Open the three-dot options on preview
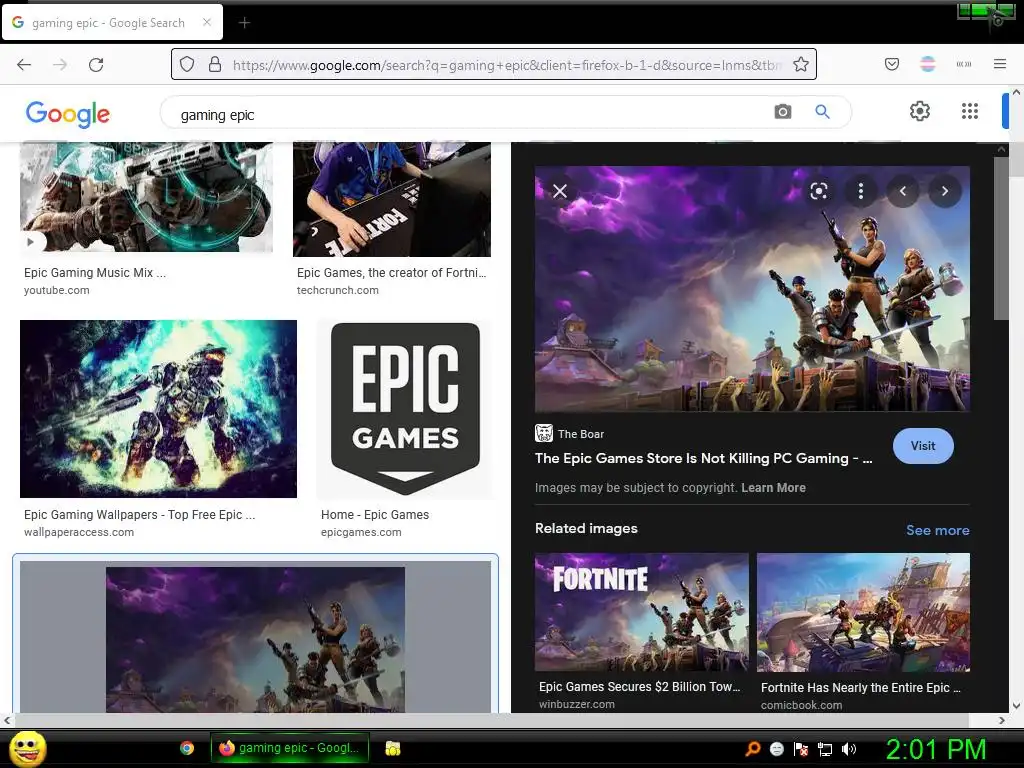Viewport: 1024px width, 768px height. tap(861, 191)
